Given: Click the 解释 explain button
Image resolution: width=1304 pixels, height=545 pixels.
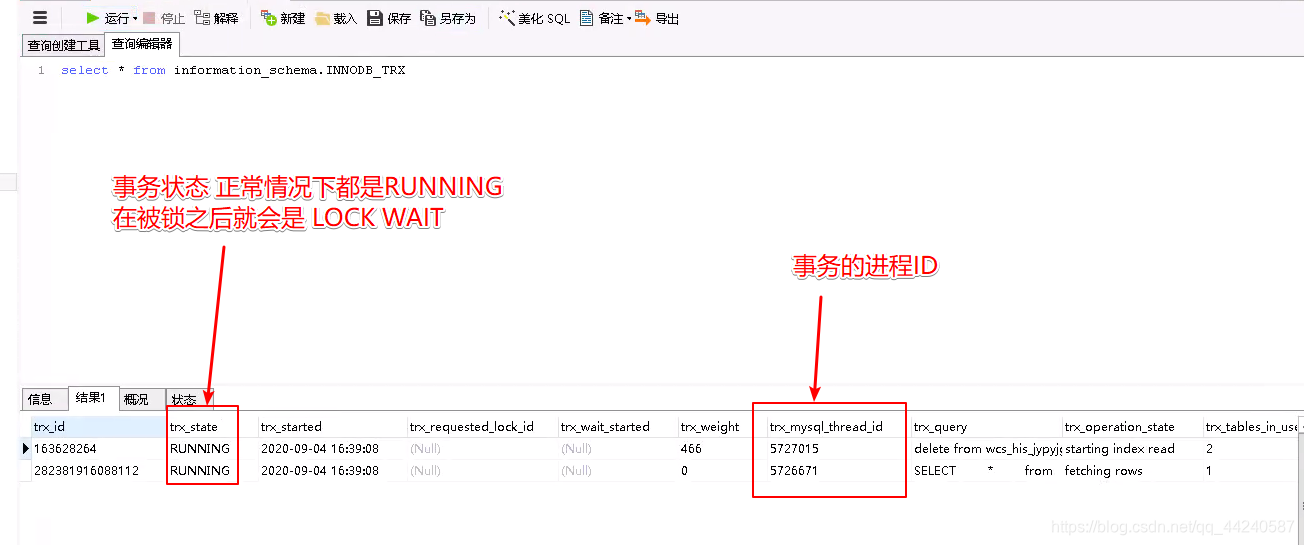Looking at the screenshot, I should click(x=216, y=18).
